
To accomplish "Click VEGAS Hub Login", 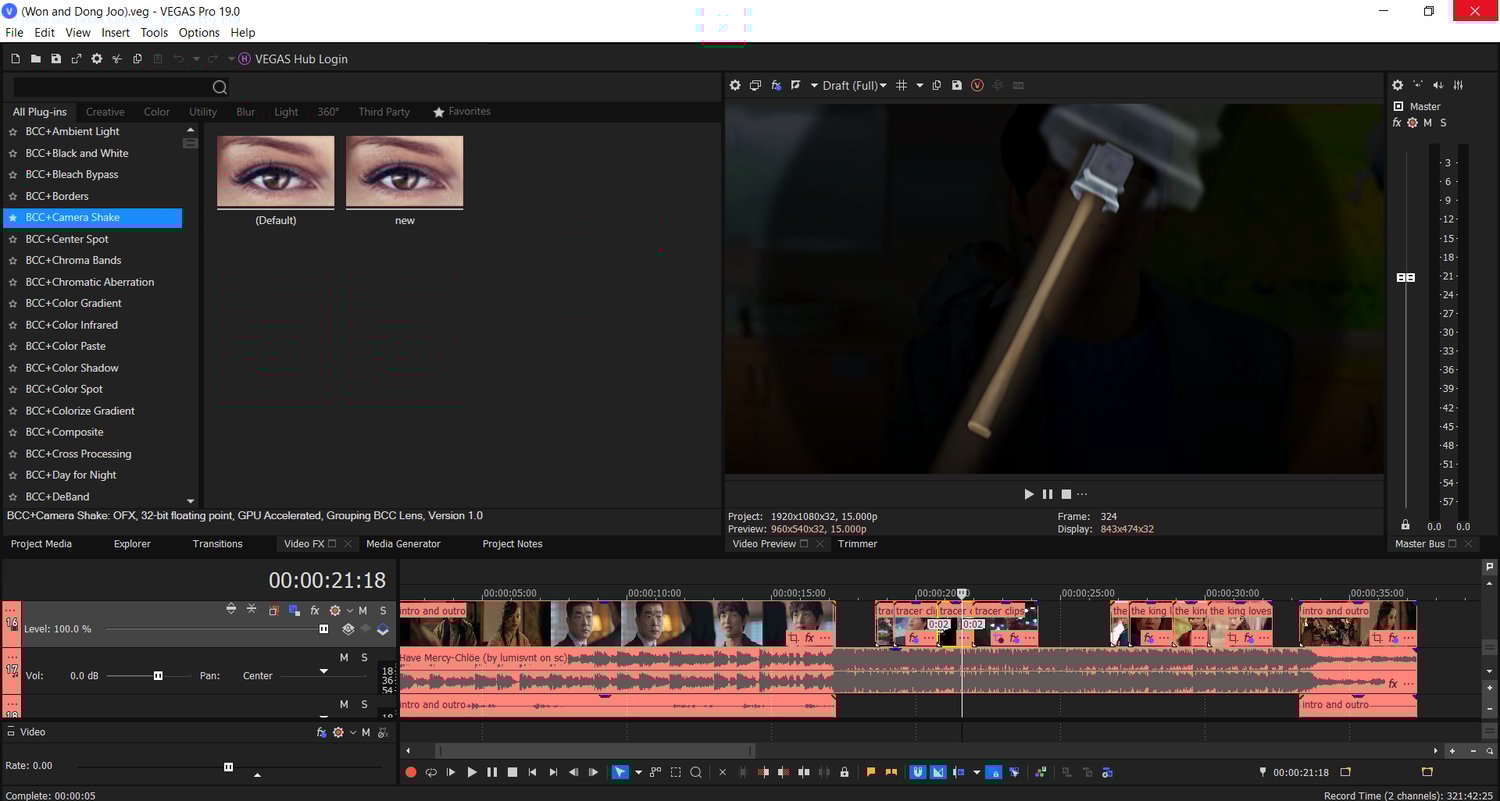I will [x=301, y=59].
